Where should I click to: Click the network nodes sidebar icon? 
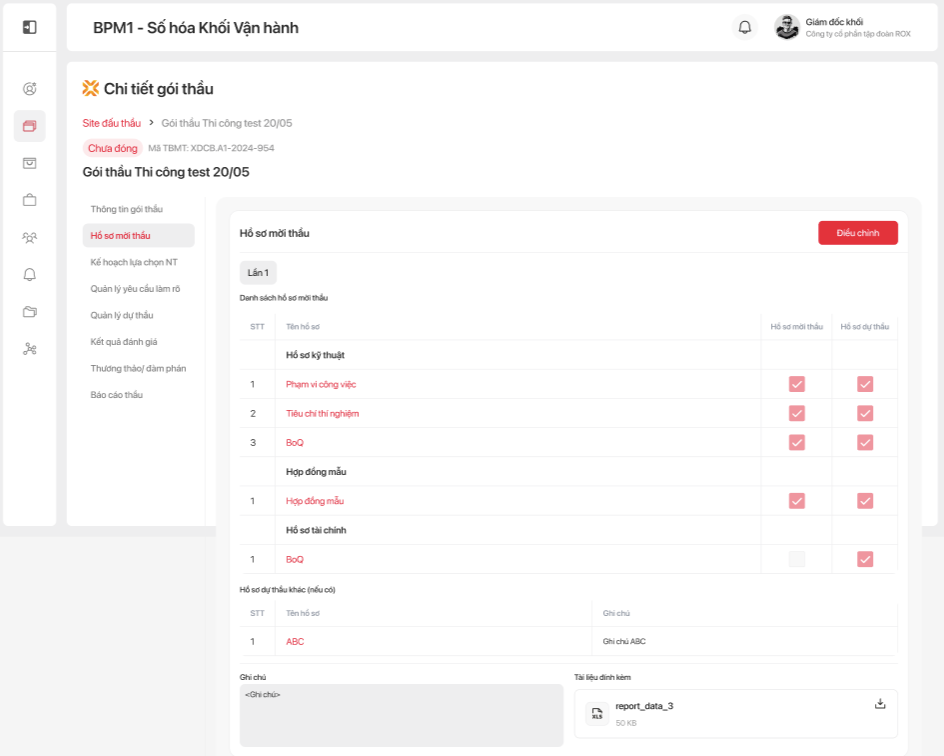click(30, 348)
